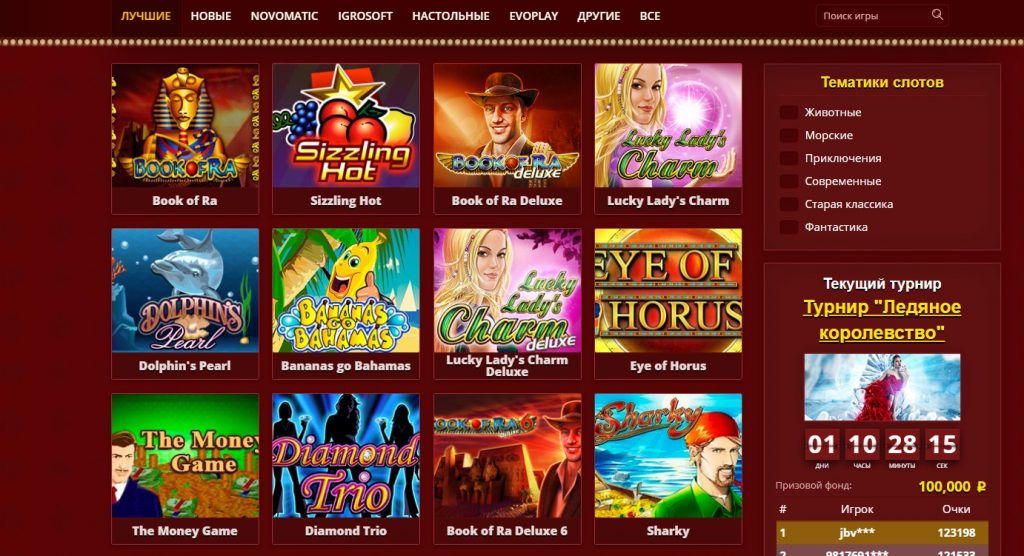
Task: Launch the Sizzling Hot game tile
Action: pyautogui.click(x=345, y=125)
